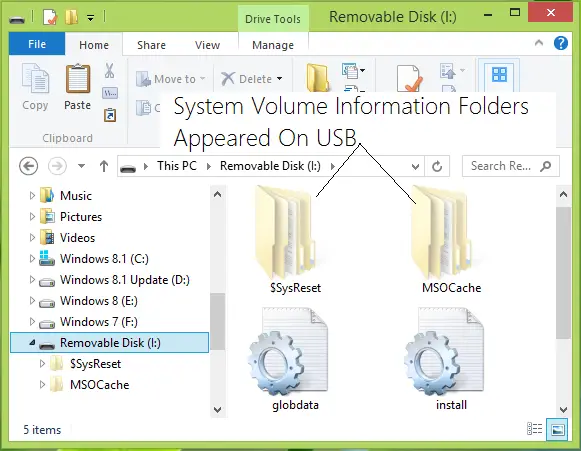581x451 pixels.
Task: Switch to details view in status bar
Action: [534, 429]
